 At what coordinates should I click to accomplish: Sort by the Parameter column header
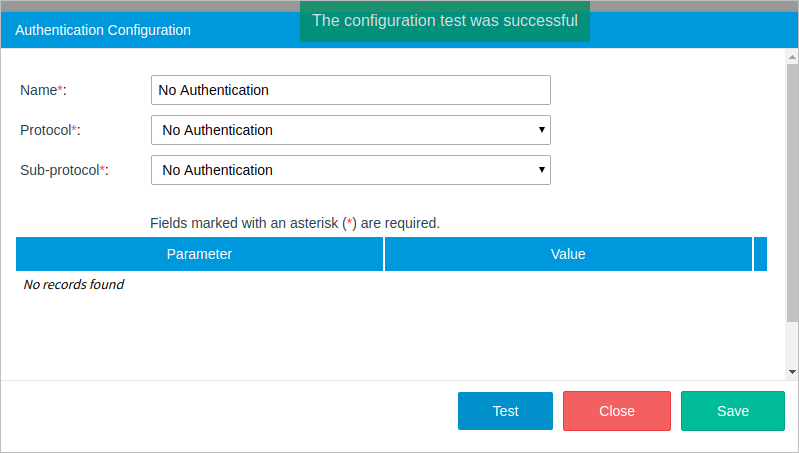[199, 254]
